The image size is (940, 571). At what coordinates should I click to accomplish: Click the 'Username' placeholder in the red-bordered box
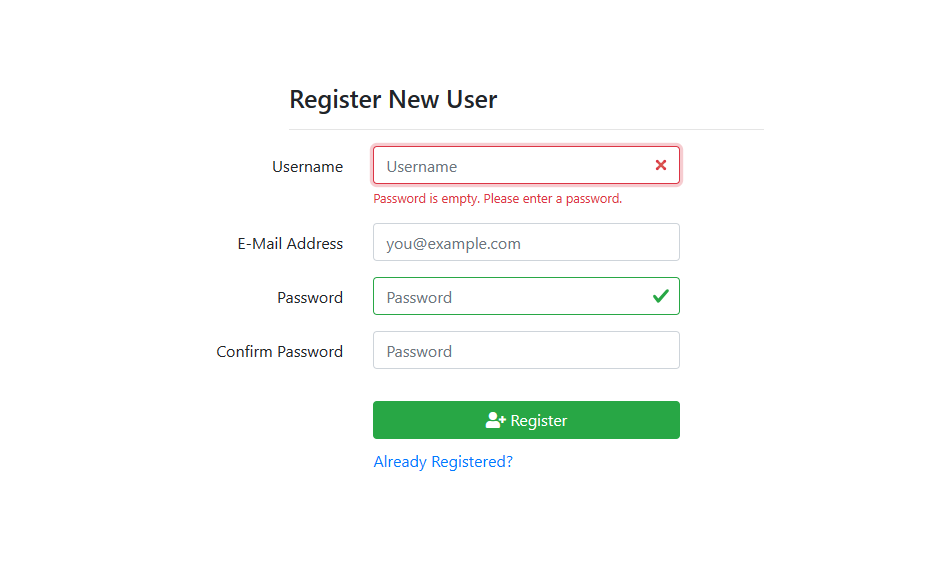pyautogui.click(x=421, y=166)
